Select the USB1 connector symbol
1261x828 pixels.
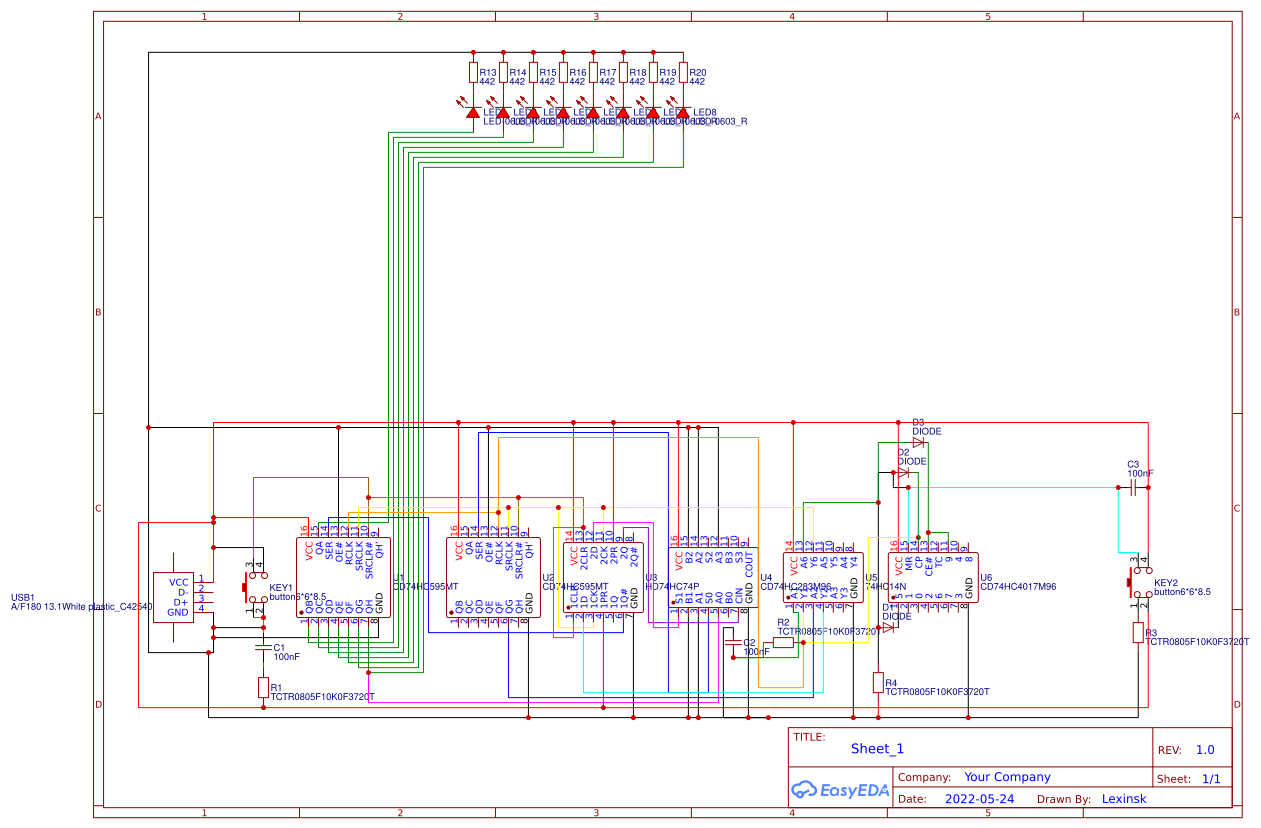pyautogui.click(x=173, y=597)
